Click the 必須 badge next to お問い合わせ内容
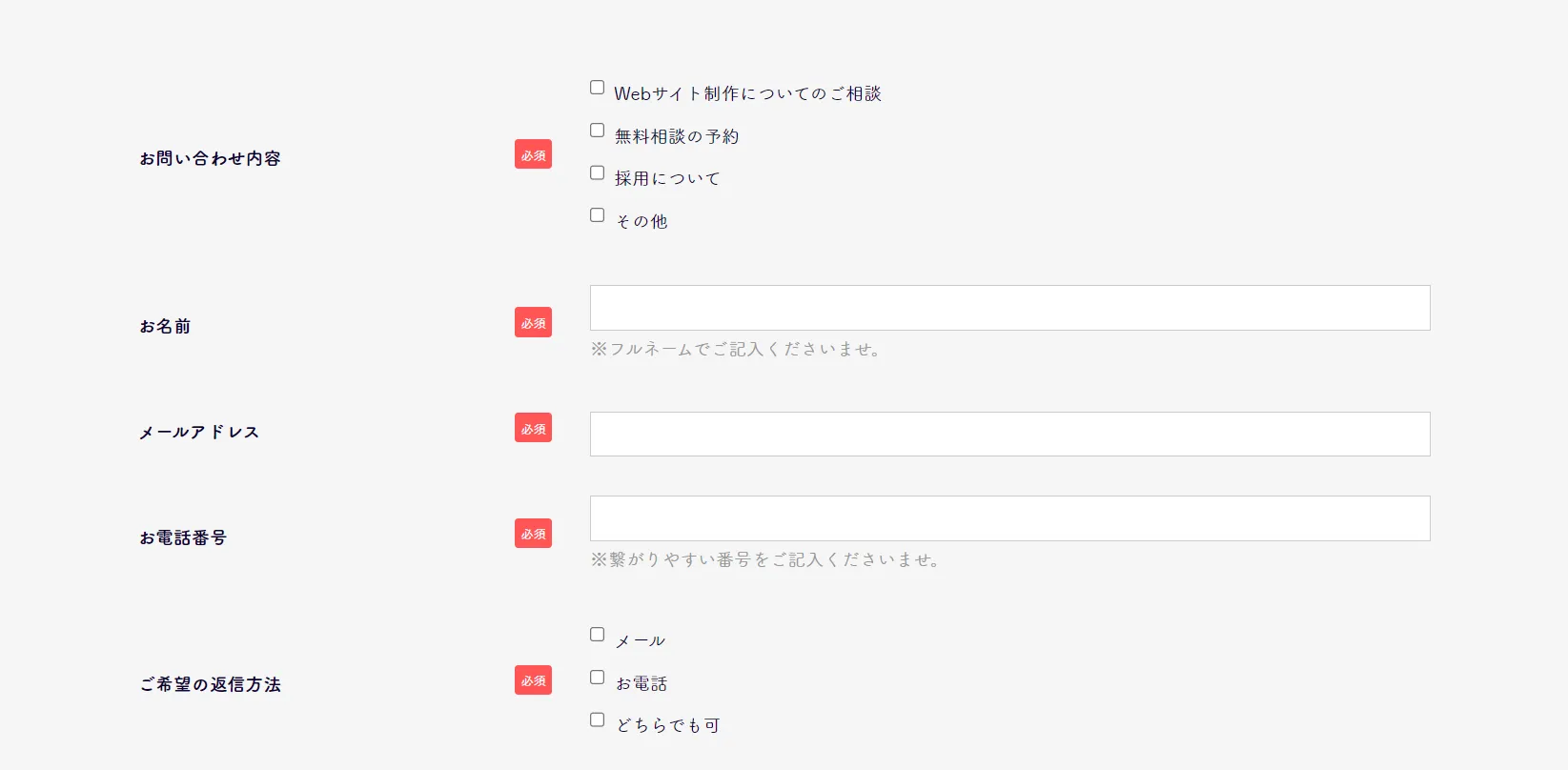The width and height of the screenshot is (1568, 770). pos(533,153)
